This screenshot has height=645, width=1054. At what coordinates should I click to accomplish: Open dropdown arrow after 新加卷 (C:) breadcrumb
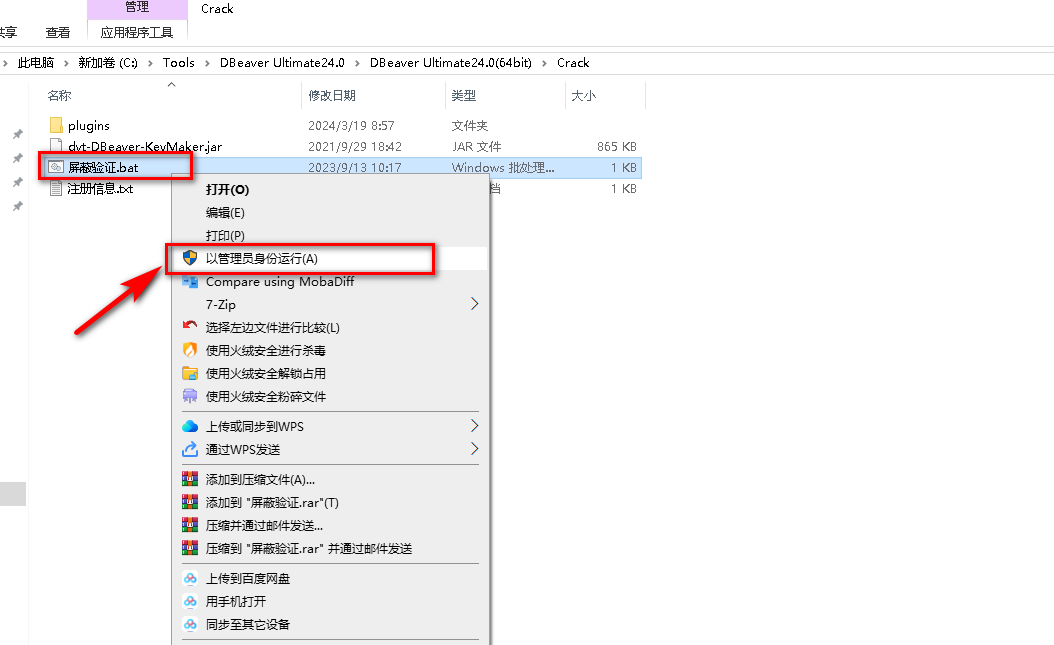pos(150,63)
